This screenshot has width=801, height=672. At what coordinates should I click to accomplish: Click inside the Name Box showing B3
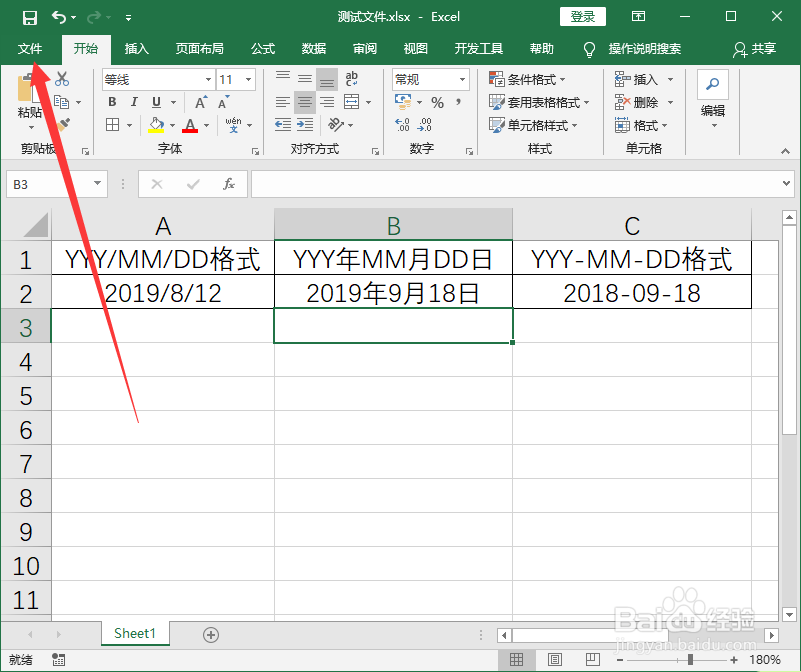(49, 184)
